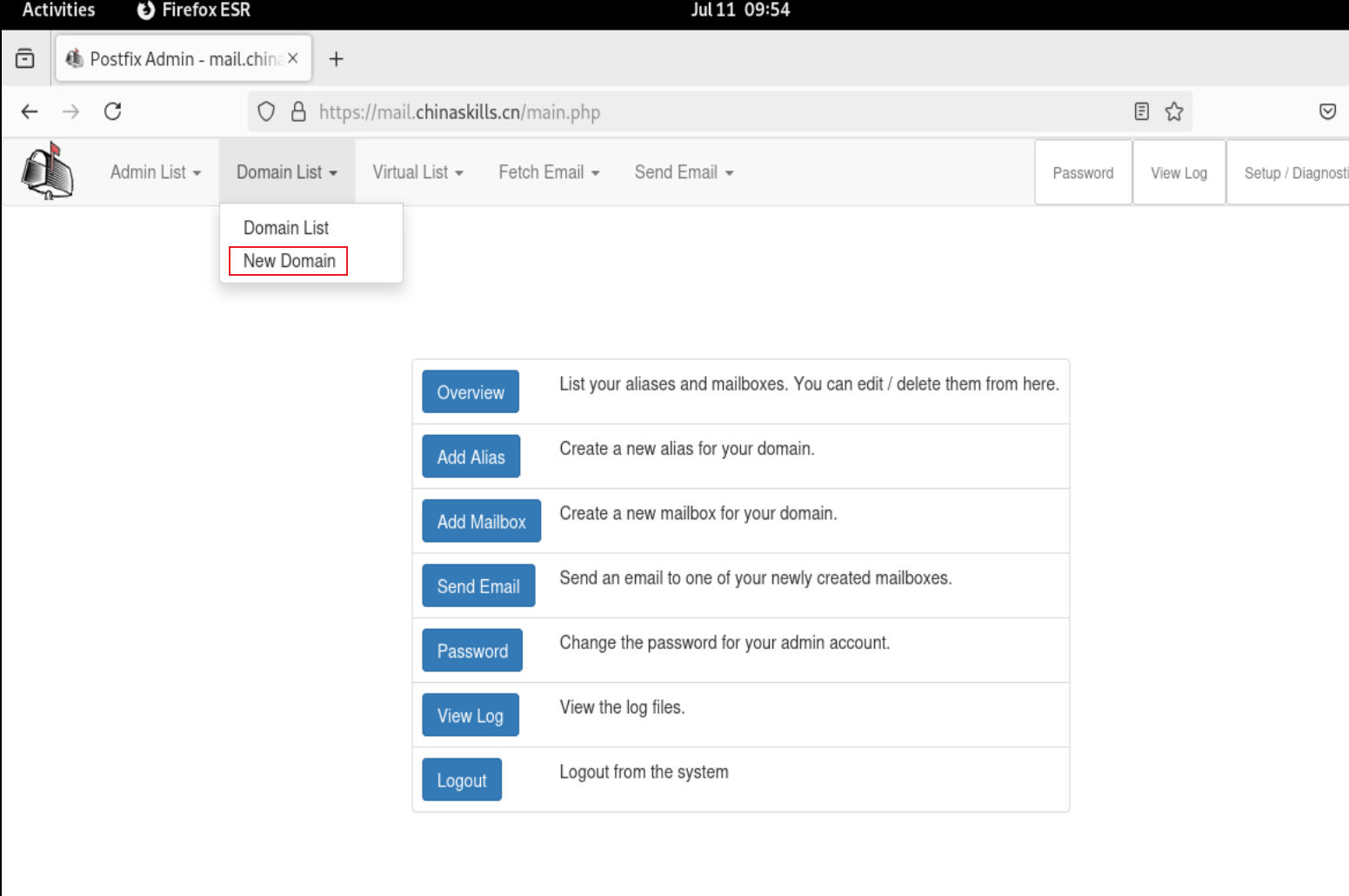Click the browser back arrow
This screenshot has width=1349, height=896.
(30, 111)
